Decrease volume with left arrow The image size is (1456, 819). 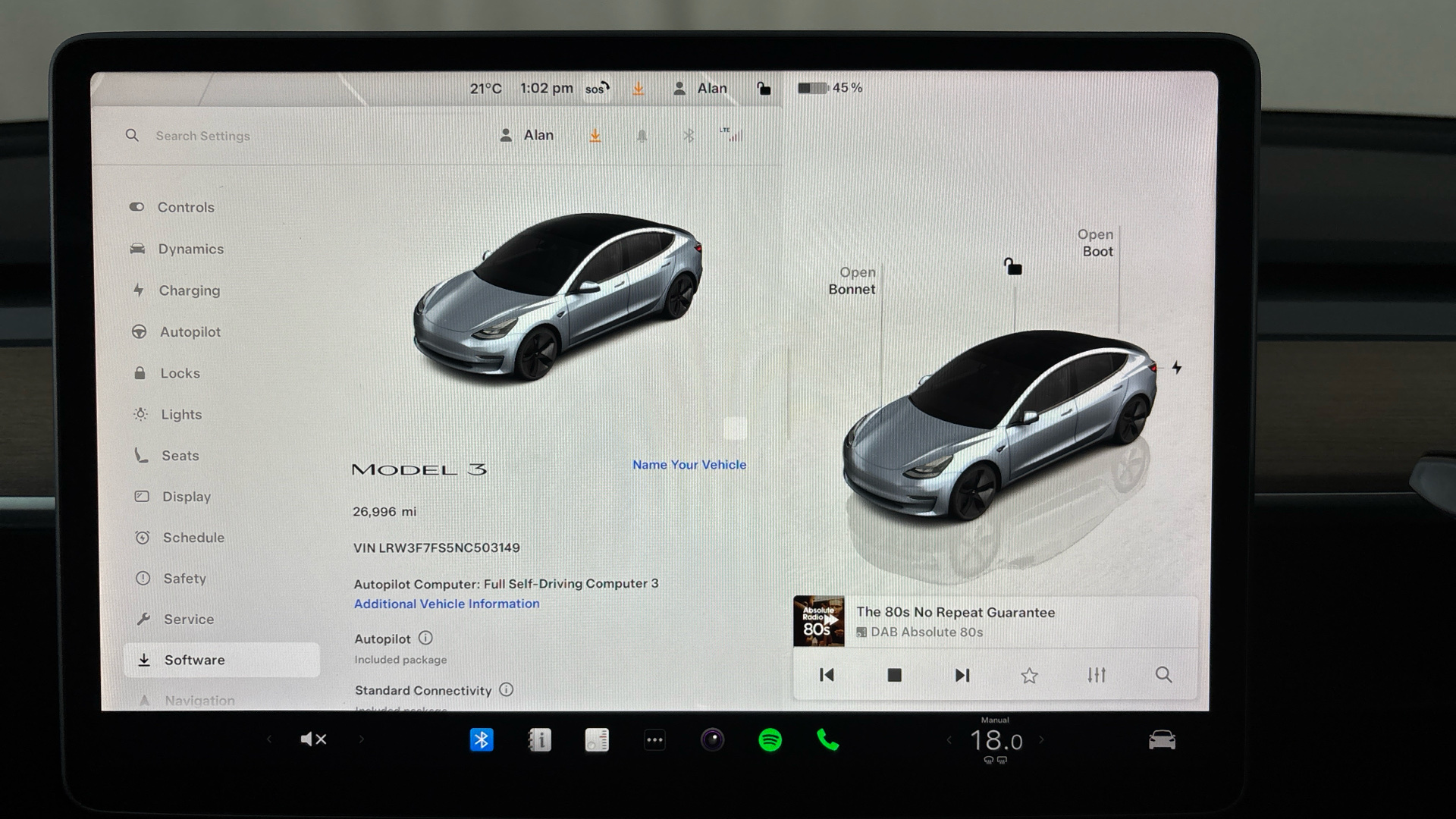pyautogui.click(x=268, y=739)
